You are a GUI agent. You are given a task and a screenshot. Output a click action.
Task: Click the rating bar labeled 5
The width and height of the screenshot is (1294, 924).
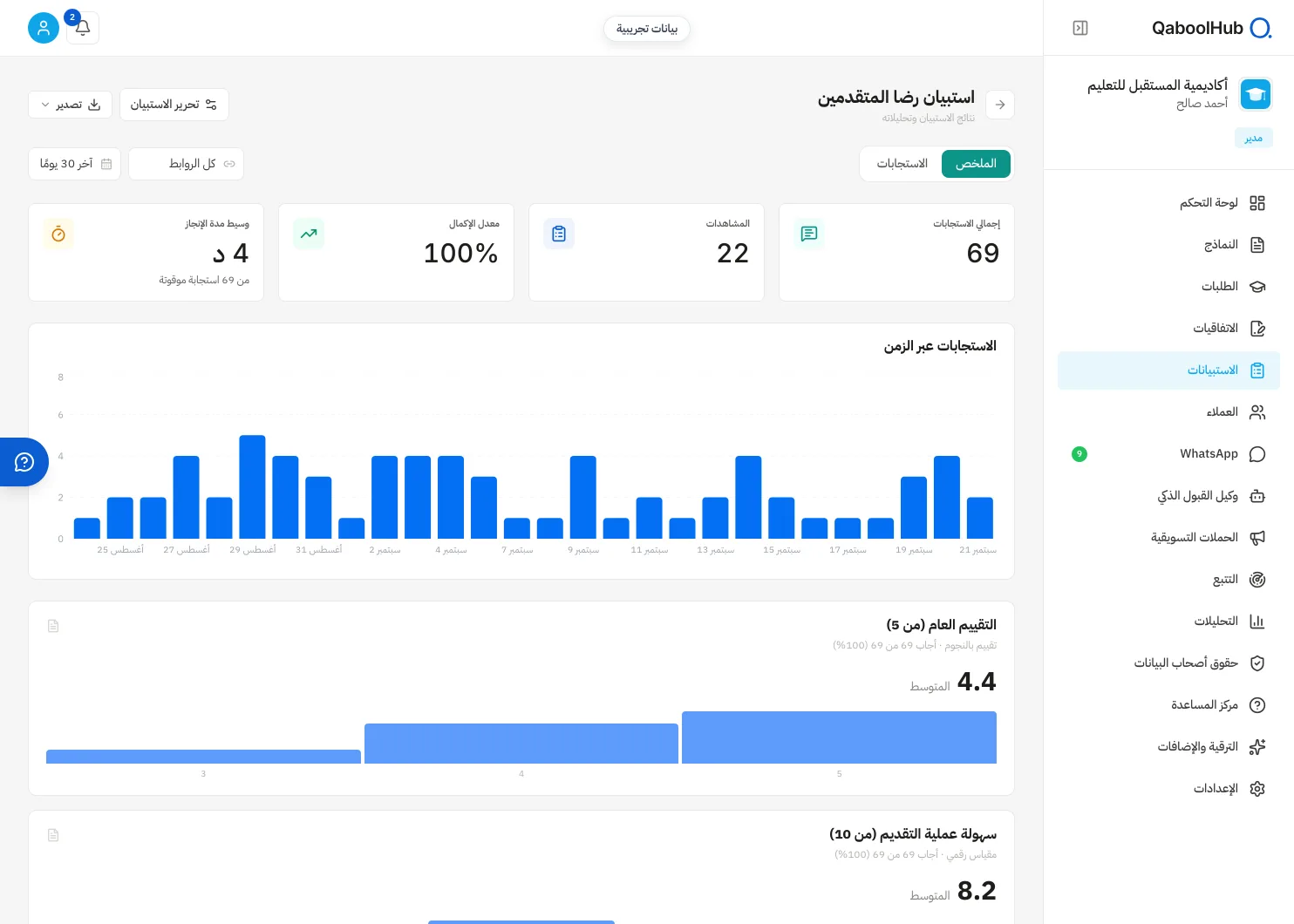pyautogui.click(x=839, y=737)
